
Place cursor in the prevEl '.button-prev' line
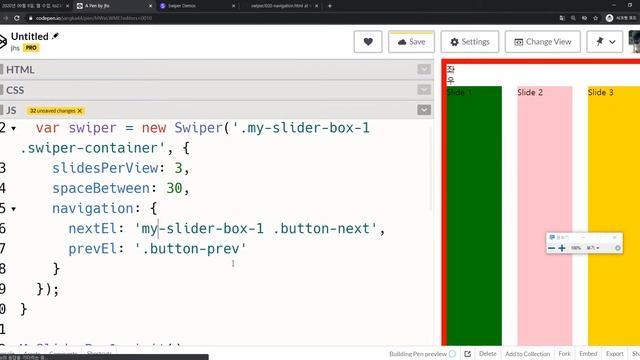[x=158, y=249]
